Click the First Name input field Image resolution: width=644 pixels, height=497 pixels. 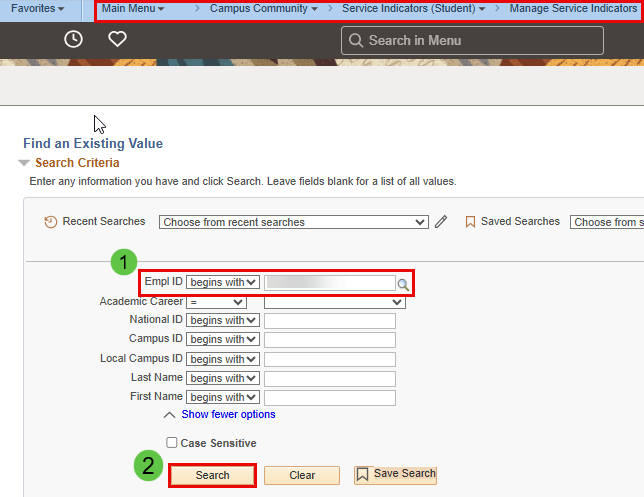tap(330, 398)
